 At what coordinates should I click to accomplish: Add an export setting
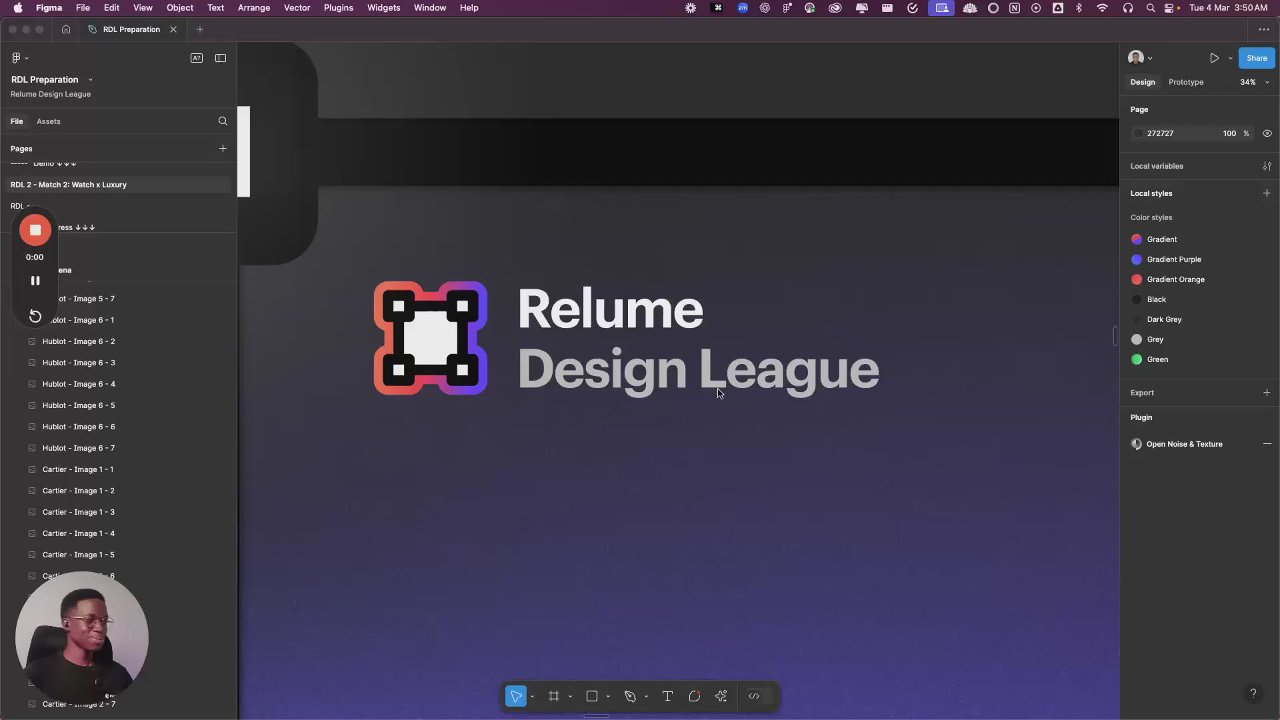pos(1267,393)
